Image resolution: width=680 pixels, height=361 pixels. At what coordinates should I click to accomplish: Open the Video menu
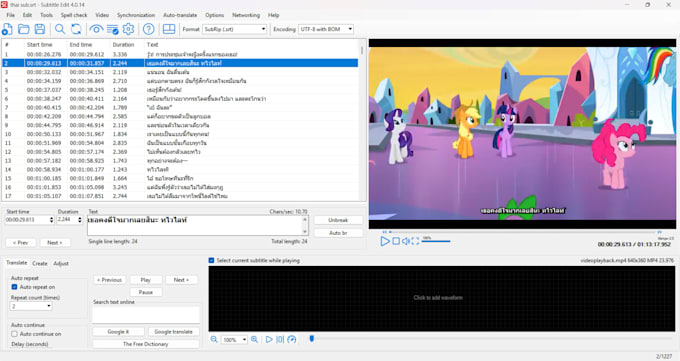[102, 15]
